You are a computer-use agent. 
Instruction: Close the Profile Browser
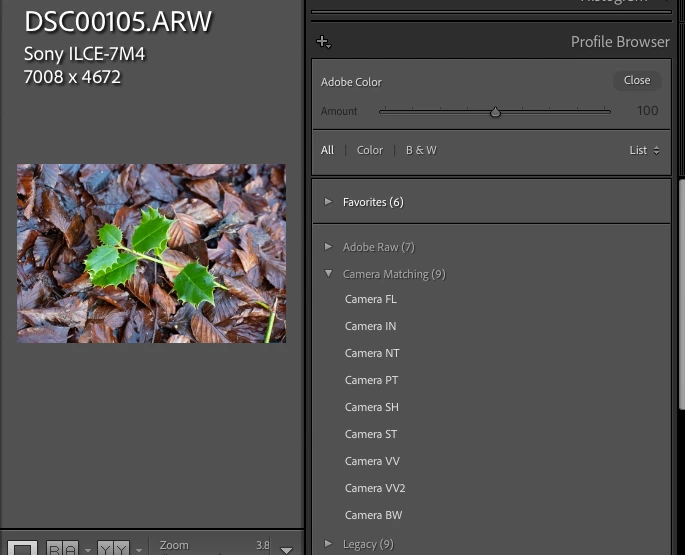637,80
